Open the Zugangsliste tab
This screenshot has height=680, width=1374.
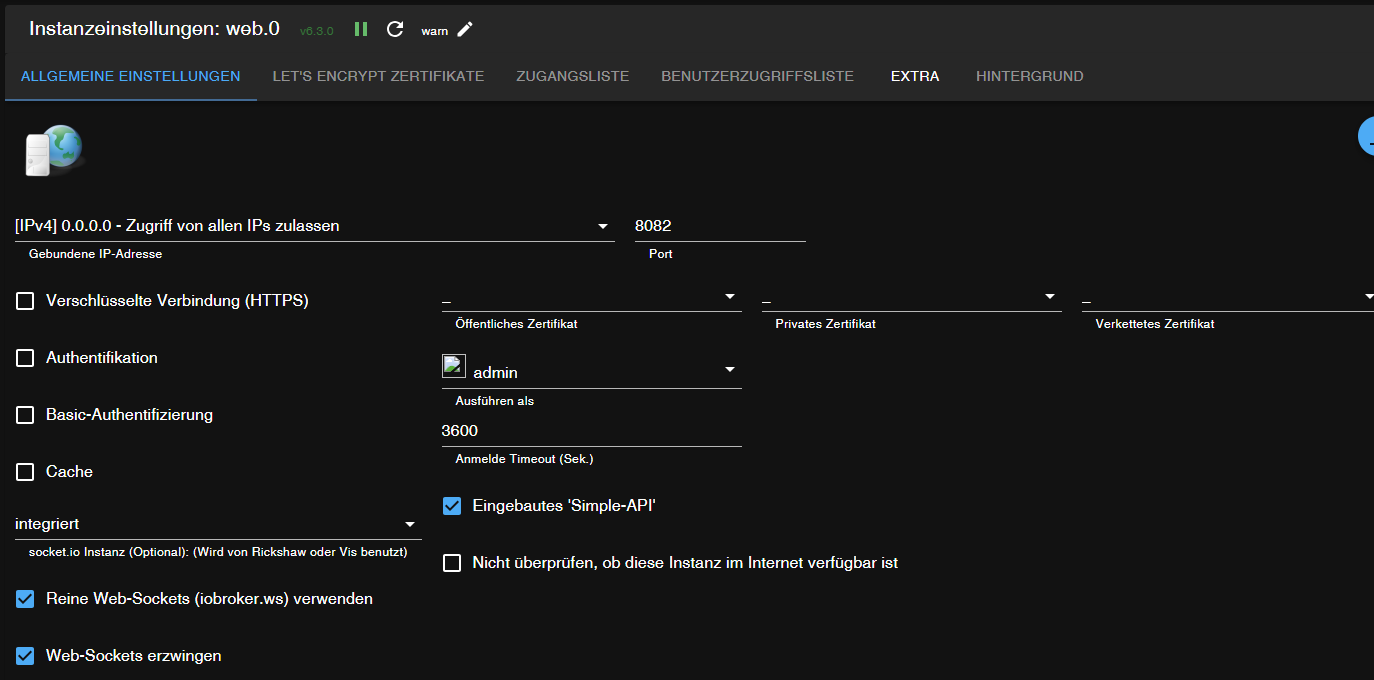572,76
